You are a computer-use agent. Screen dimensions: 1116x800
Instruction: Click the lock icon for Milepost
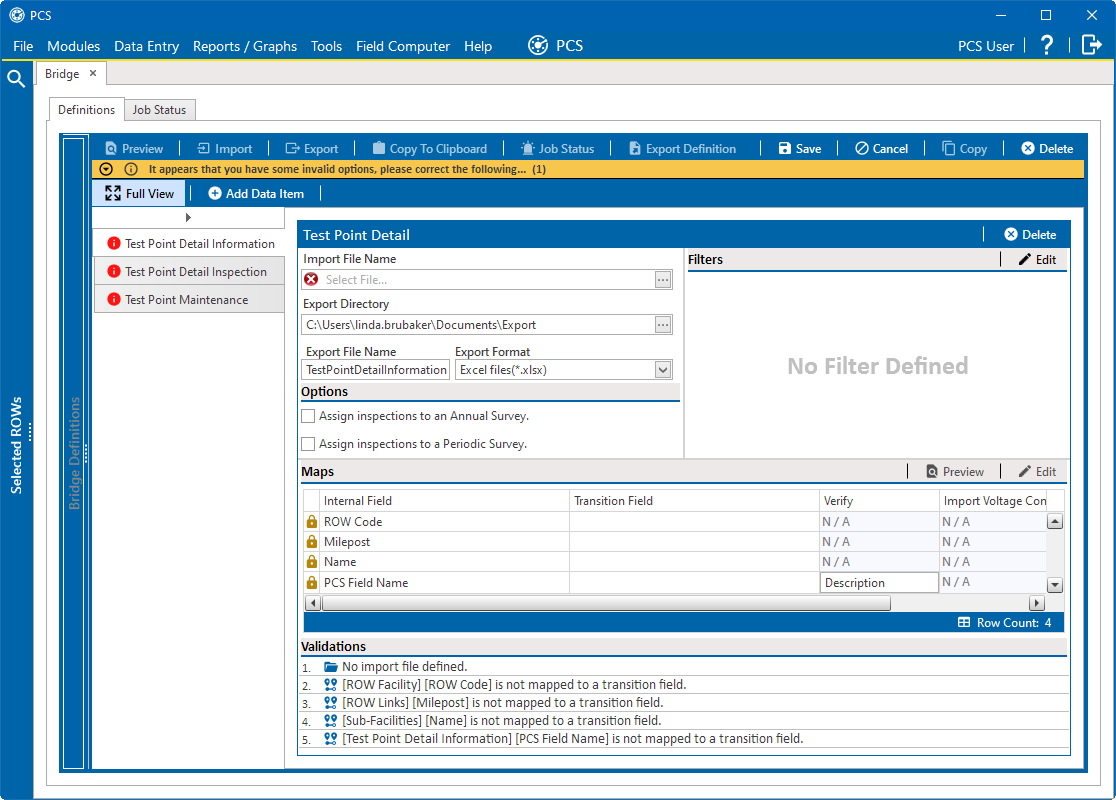pyautogui.click(x=312, y=542)
